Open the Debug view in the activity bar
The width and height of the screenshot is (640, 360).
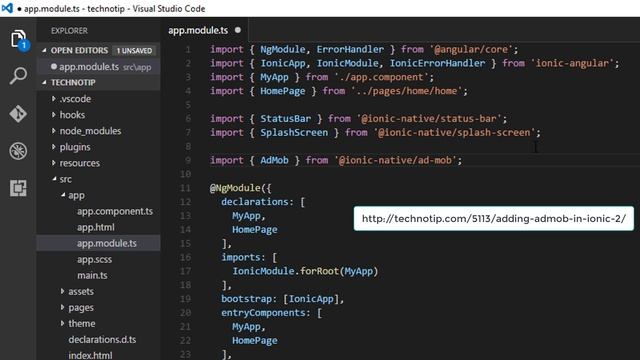(x=18, y=151)
